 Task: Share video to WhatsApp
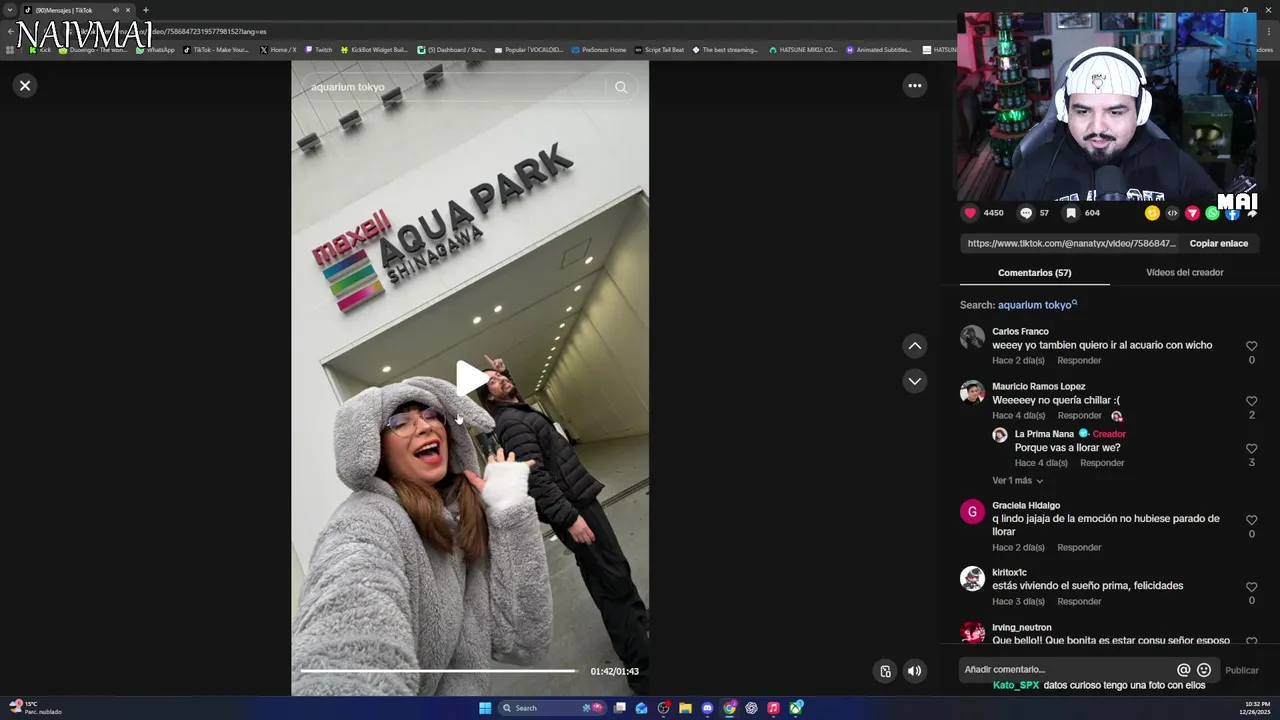point(1212,213)
